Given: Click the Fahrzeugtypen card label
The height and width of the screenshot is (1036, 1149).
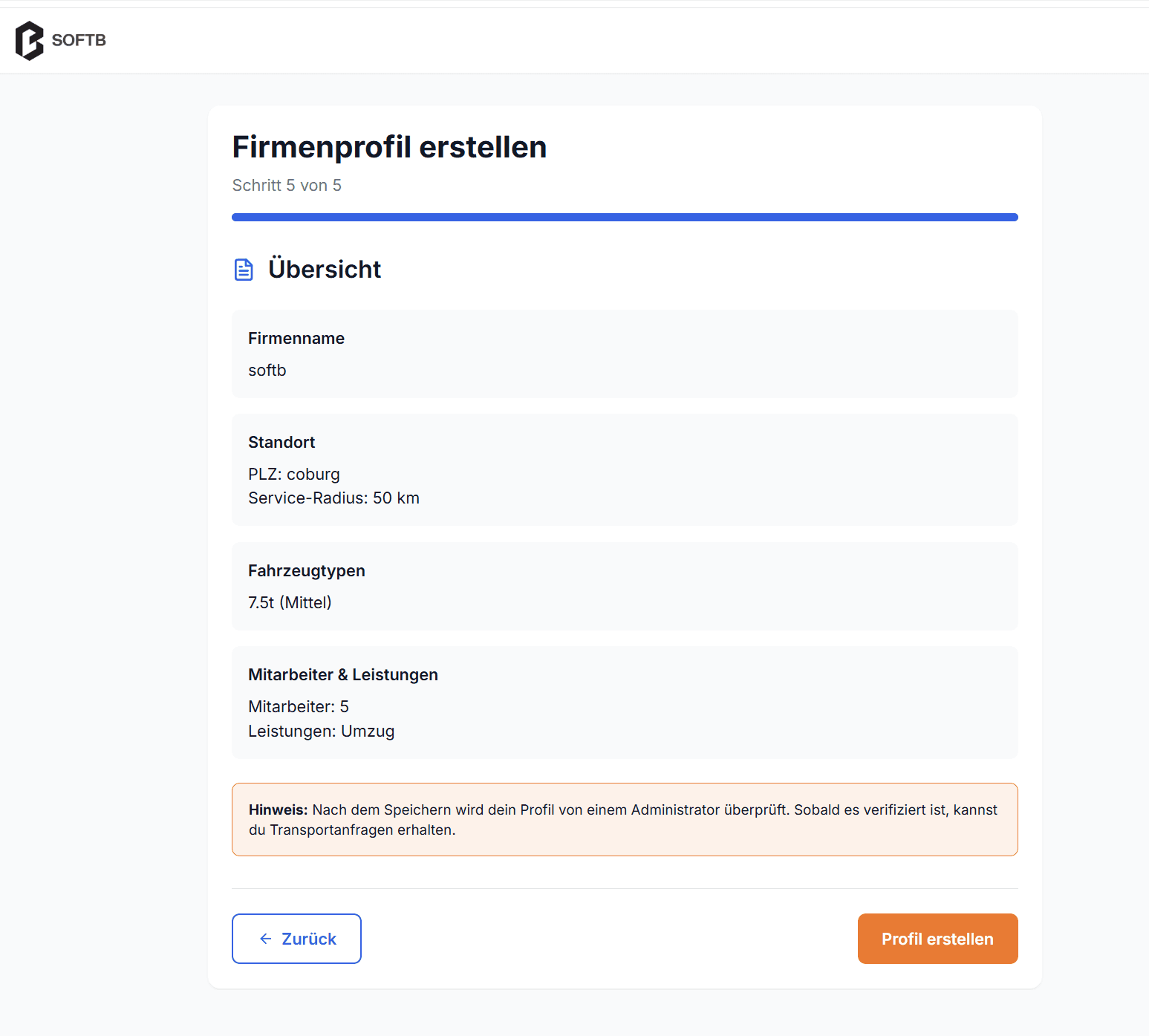Looking at the screenshot, I should [307, 571].
